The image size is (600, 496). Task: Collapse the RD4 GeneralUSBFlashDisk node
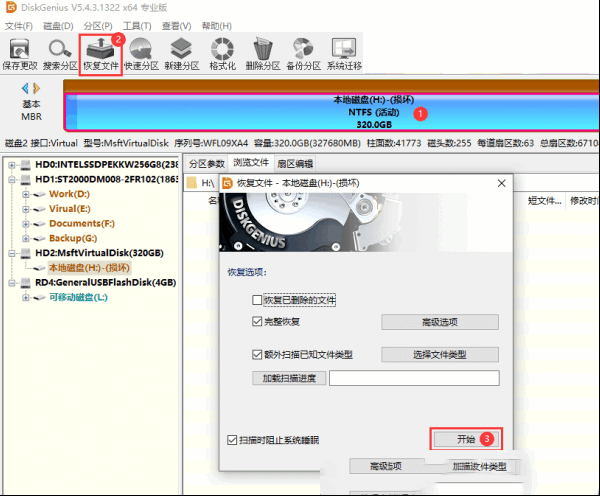[12, 283]
